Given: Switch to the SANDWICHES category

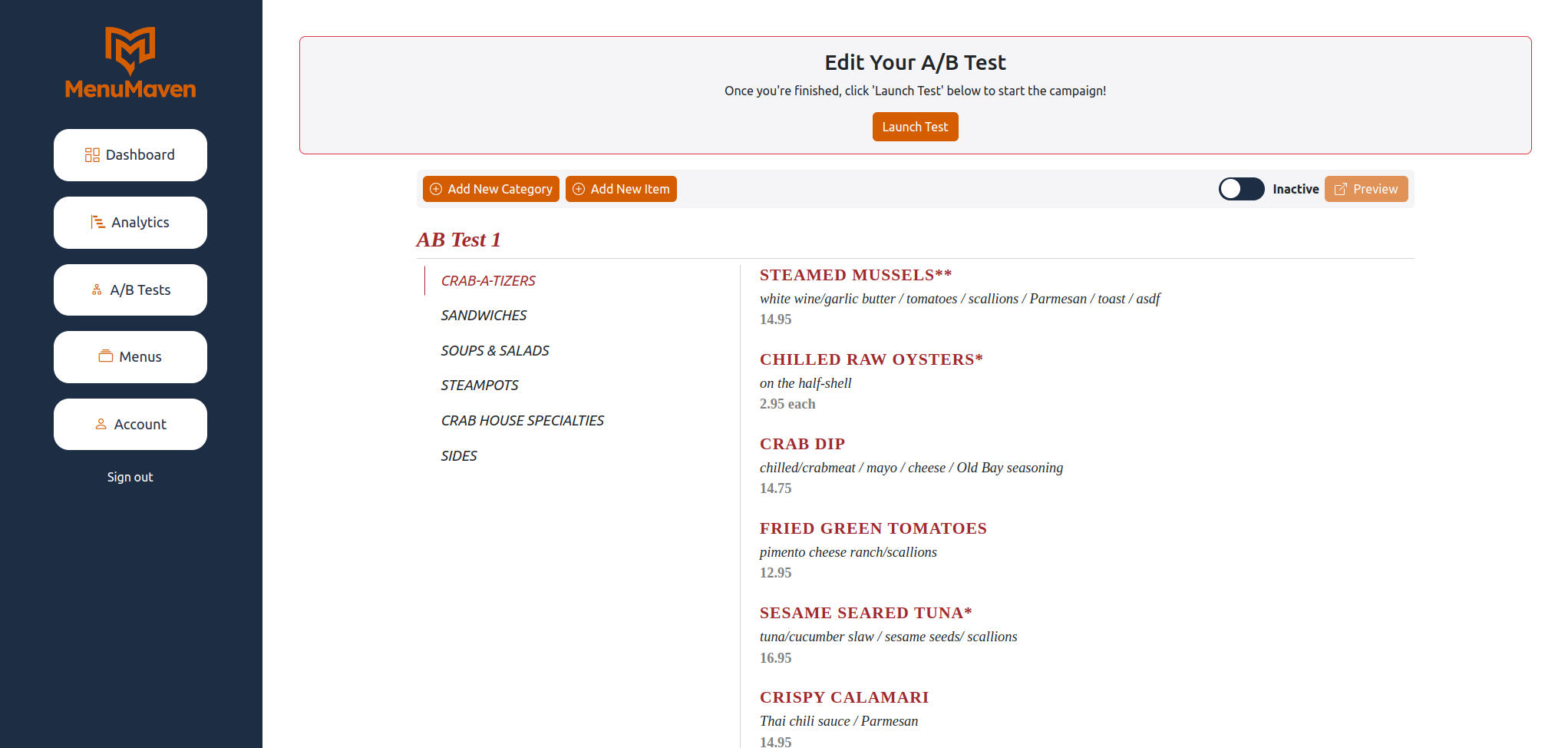Looking at the screenshot, I should (x=484, y=316).
